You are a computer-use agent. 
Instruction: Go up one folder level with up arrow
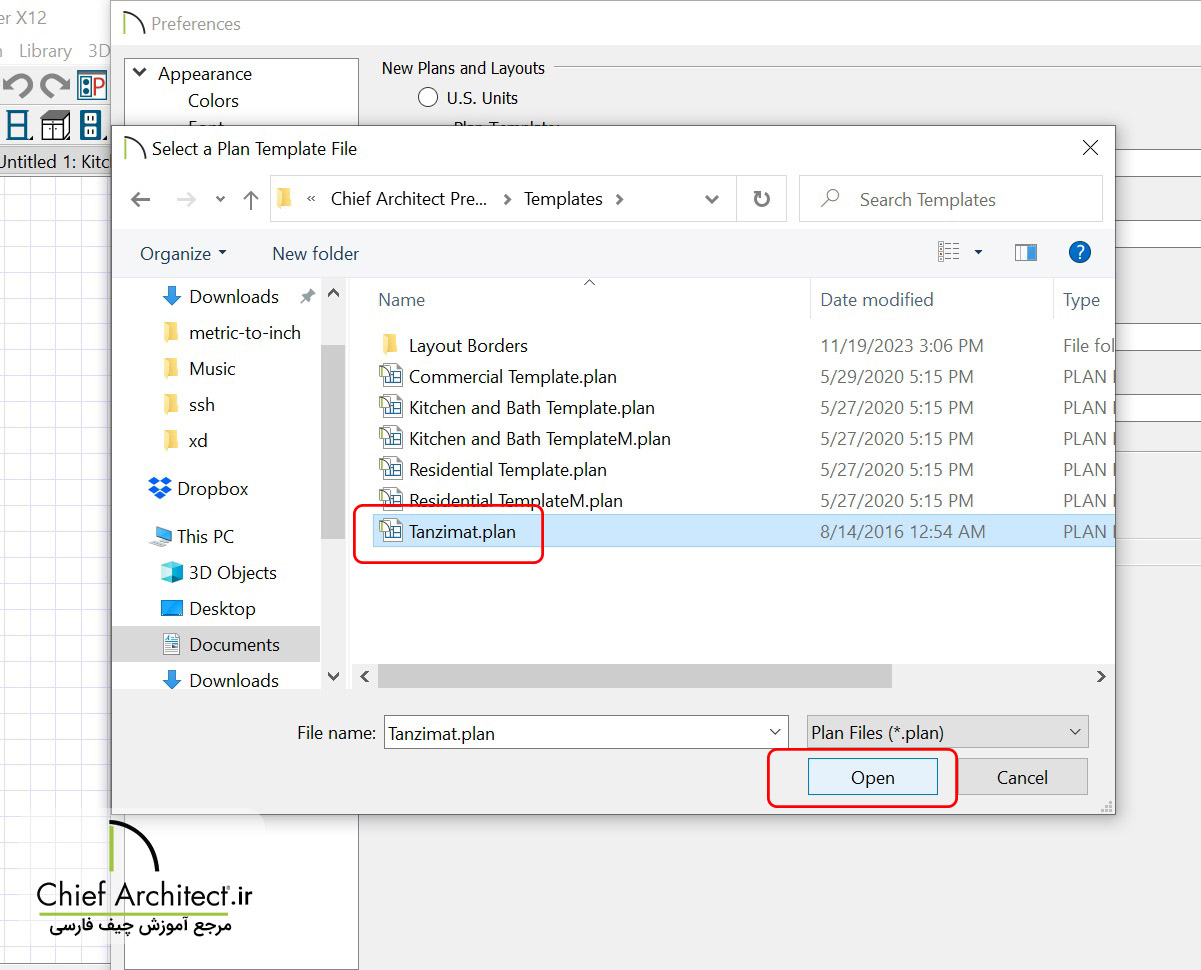[x=251, y=199]
